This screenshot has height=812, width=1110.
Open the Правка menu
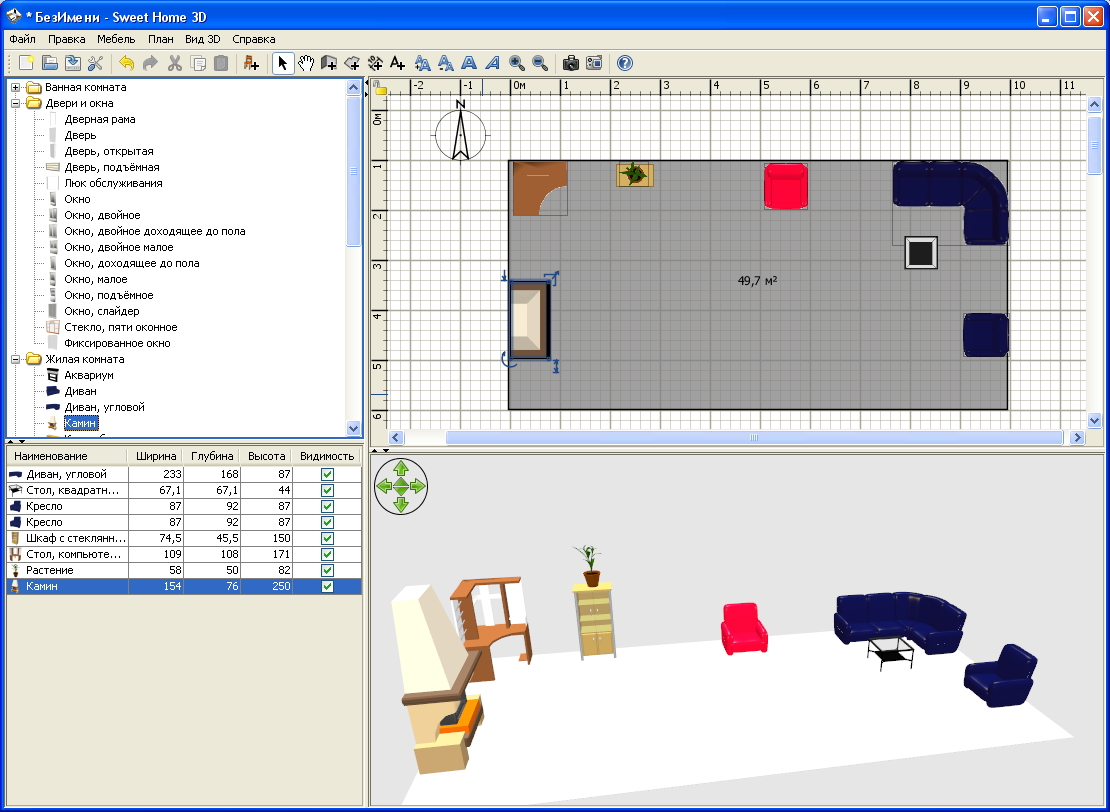coord(67,39)
